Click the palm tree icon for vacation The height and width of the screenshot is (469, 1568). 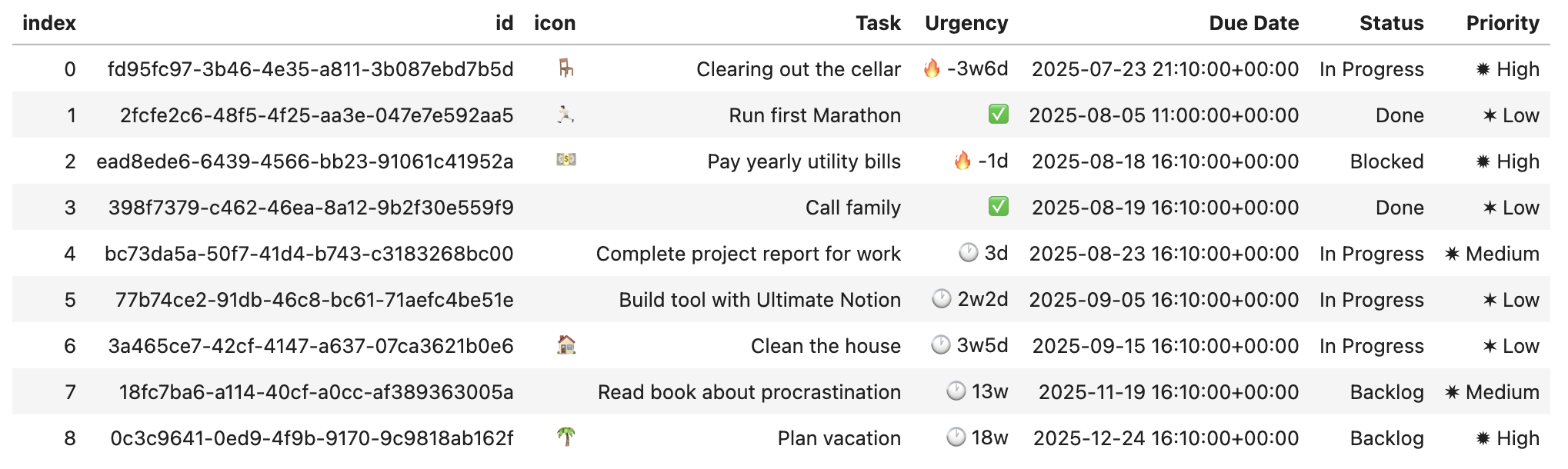[x=566, y=437]
